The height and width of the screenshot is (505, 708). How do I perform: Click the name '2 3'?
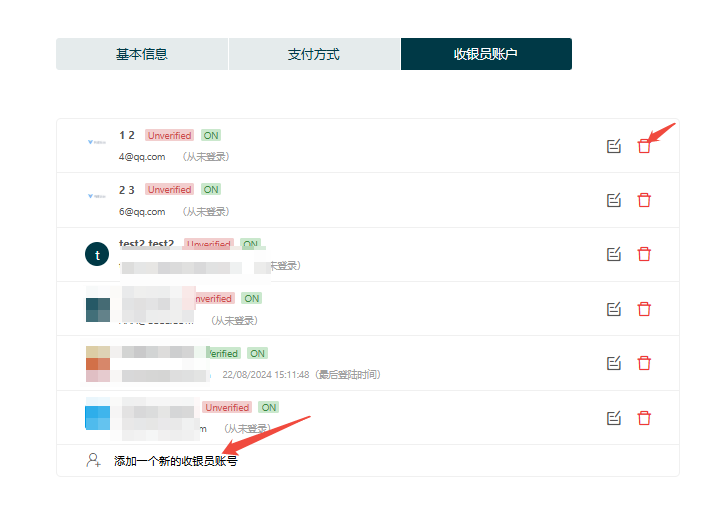click(x=127, y=190)
